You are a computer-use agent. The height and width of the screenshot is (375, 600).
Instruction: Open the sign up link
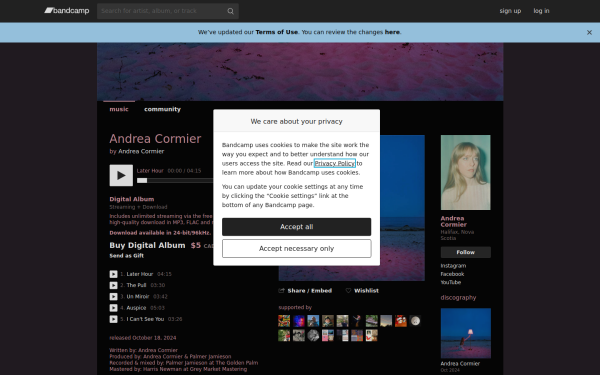(510, 11)
